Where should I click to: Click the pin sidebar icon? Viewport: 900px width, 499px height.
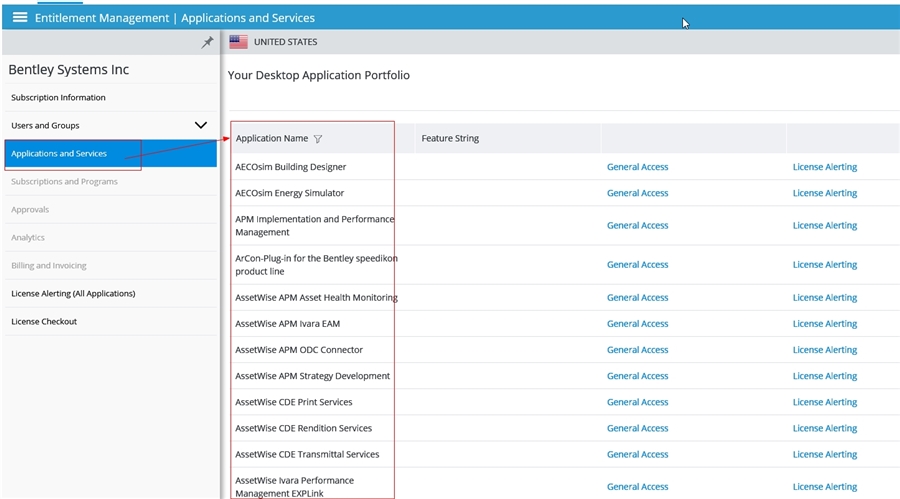point(207,42)
